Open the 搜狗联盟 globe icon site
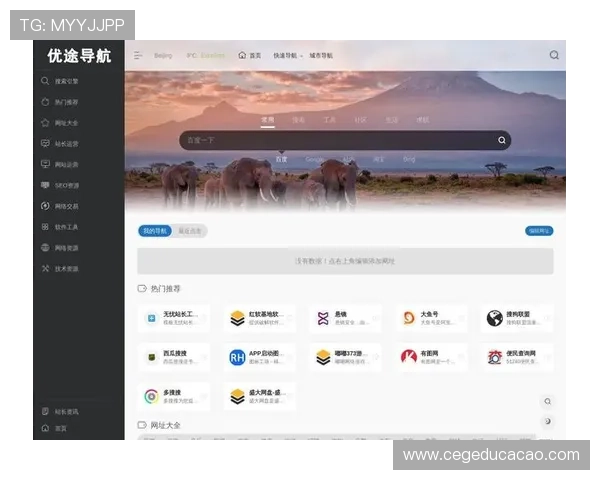This screenshot has width=600, height=480. coord(494,318)
